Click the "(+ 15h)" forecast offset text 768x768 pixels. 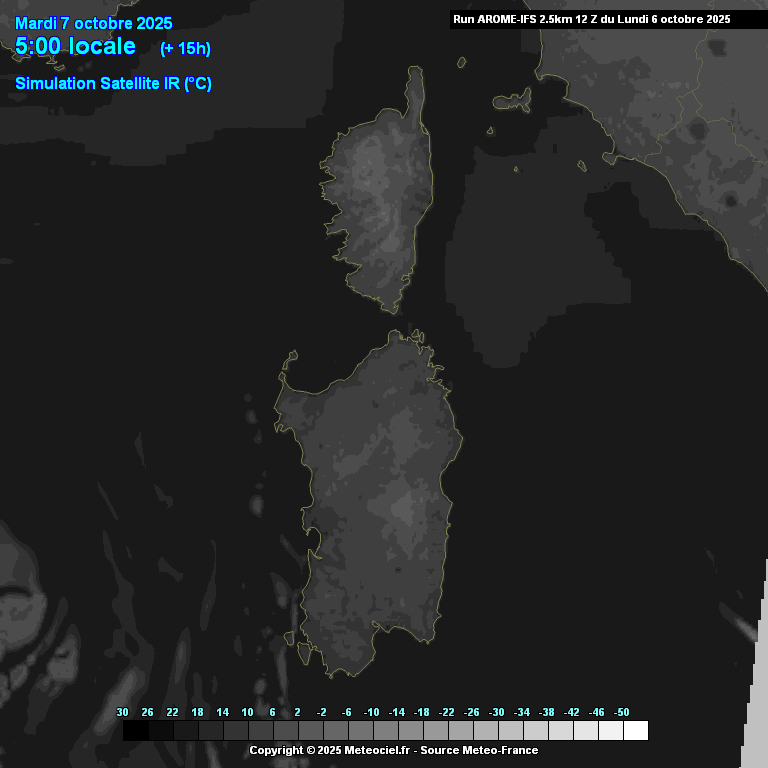click(x=185, y=48)
